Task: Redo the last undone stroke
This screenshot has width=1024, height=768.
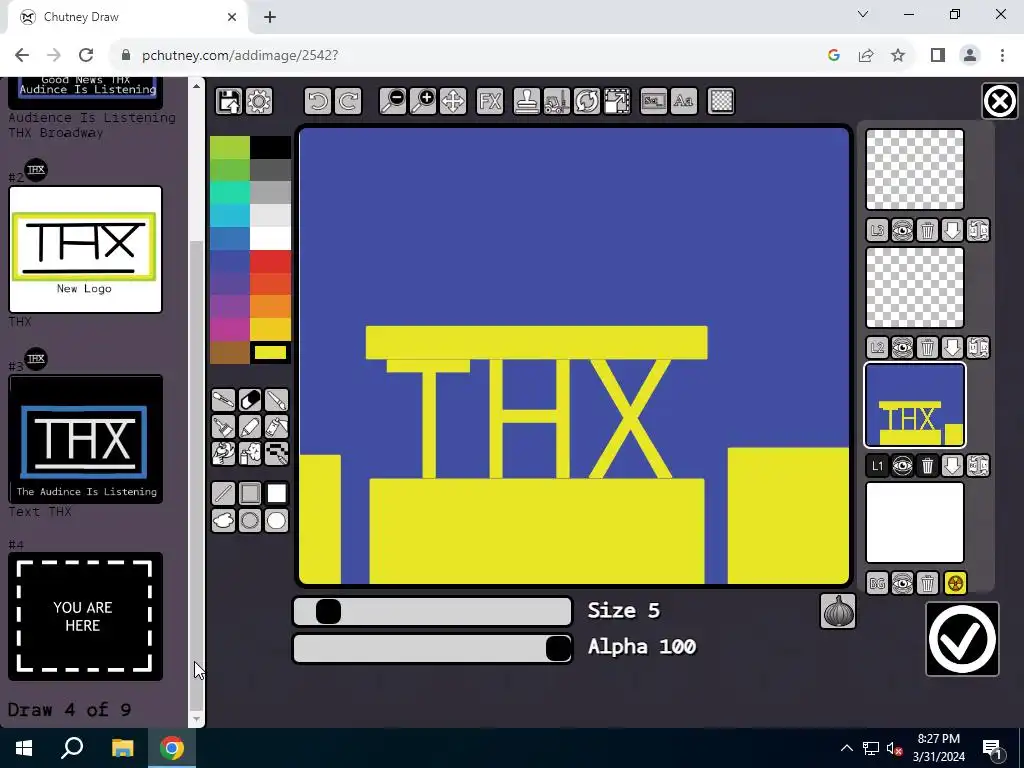Action: [x=348, y=101]
